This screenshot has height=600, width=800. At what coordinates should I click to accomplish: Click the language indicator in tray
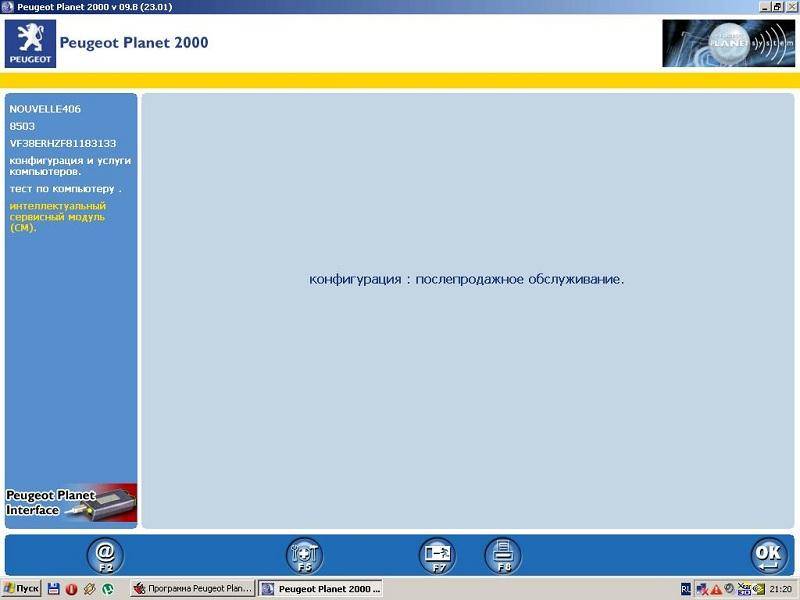click(686, 589)
